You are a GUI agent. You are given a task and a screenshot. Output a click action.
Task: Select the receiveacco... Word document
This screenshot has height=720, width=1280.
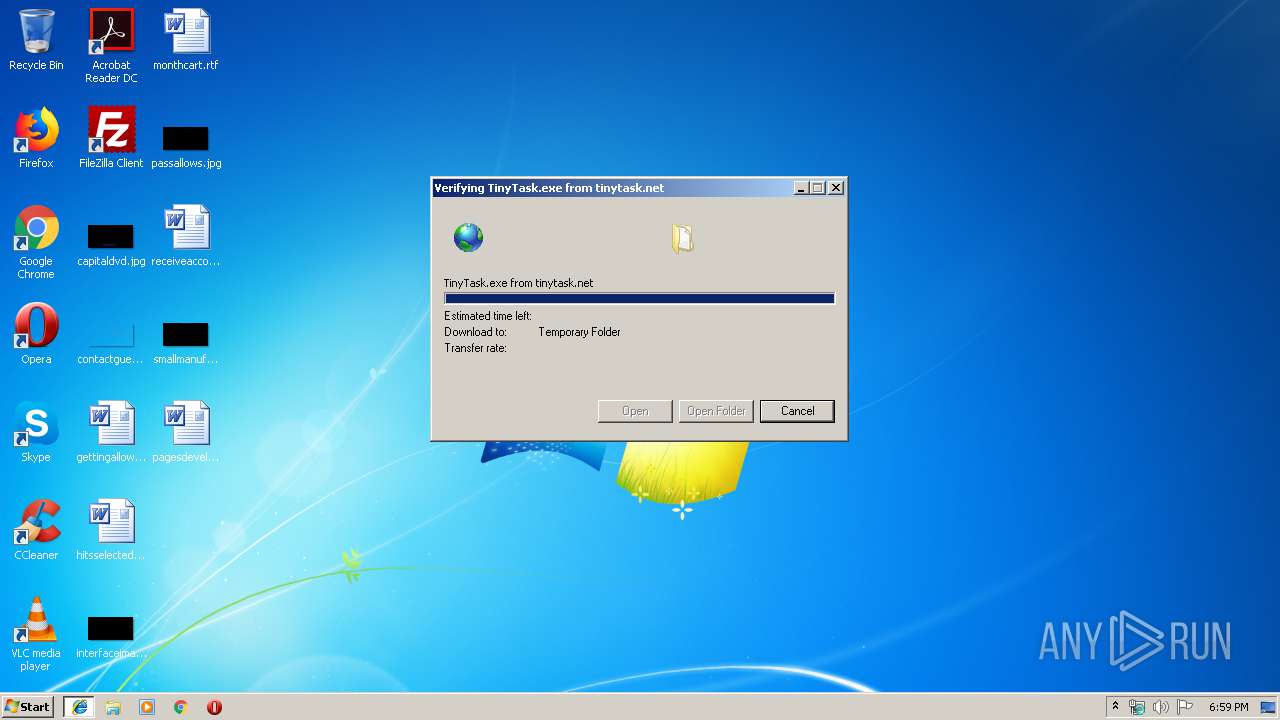tap(186, 236)
